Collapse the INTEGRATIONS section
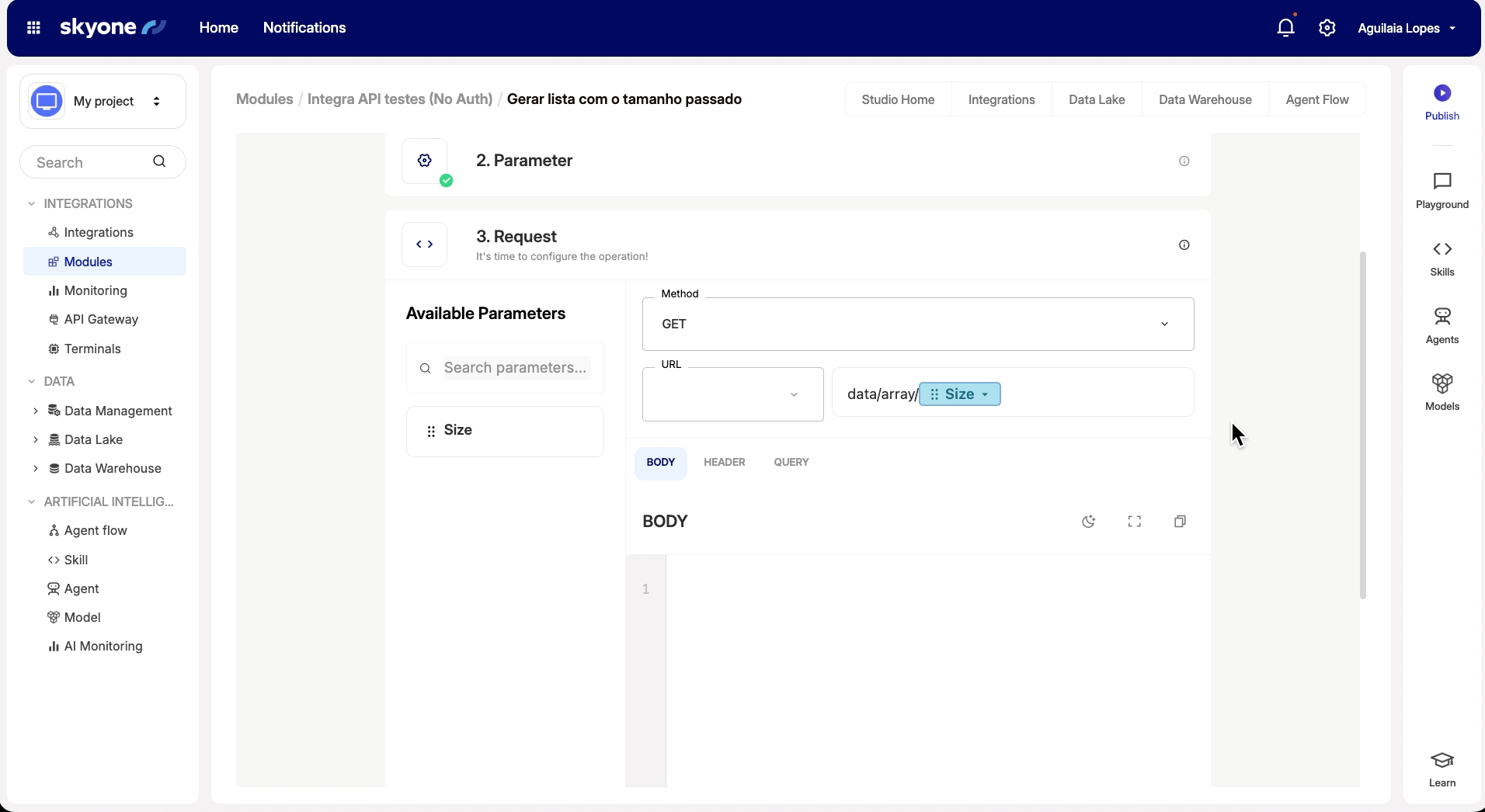Viewport: 1485px width, 812px height. click(32, 203)
